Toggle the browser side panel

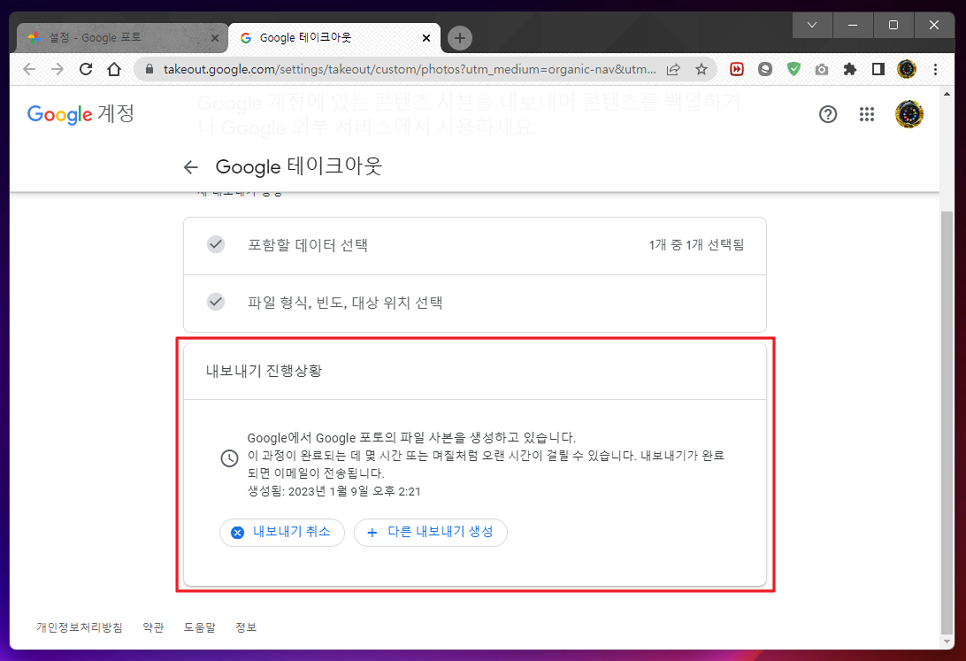point(879,69)
